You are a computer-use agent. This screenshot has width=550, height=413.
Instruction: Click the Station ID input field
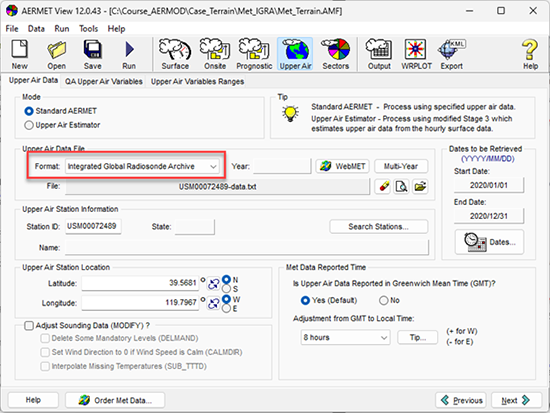click(x=93, y=226)
